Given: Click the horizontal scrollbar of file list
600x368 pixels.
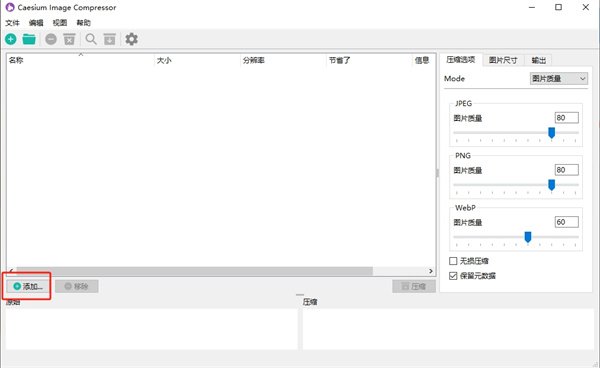Looking at the screenshot, I should pyautogui.click(x=194, y=271).
